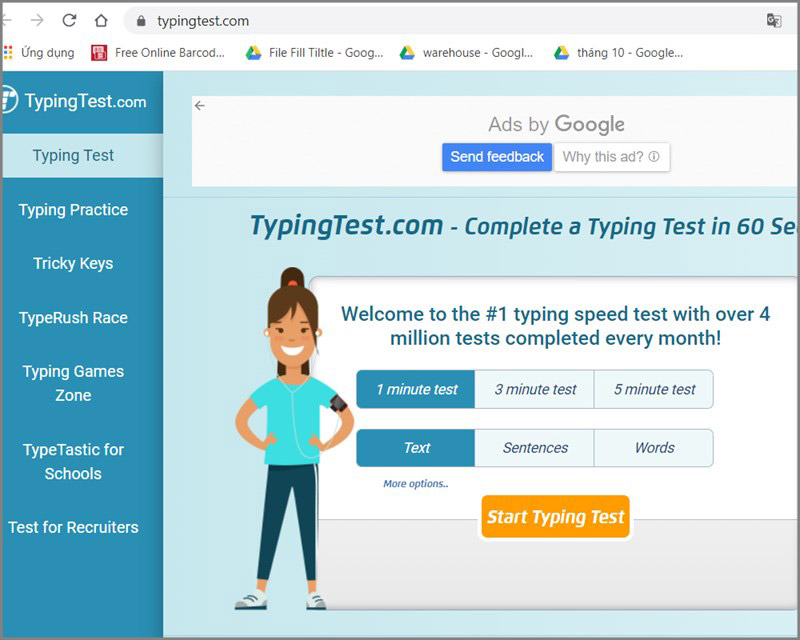Click the browser home icon
This screenshot has width=800, height=640.
[x=101, y=21]
